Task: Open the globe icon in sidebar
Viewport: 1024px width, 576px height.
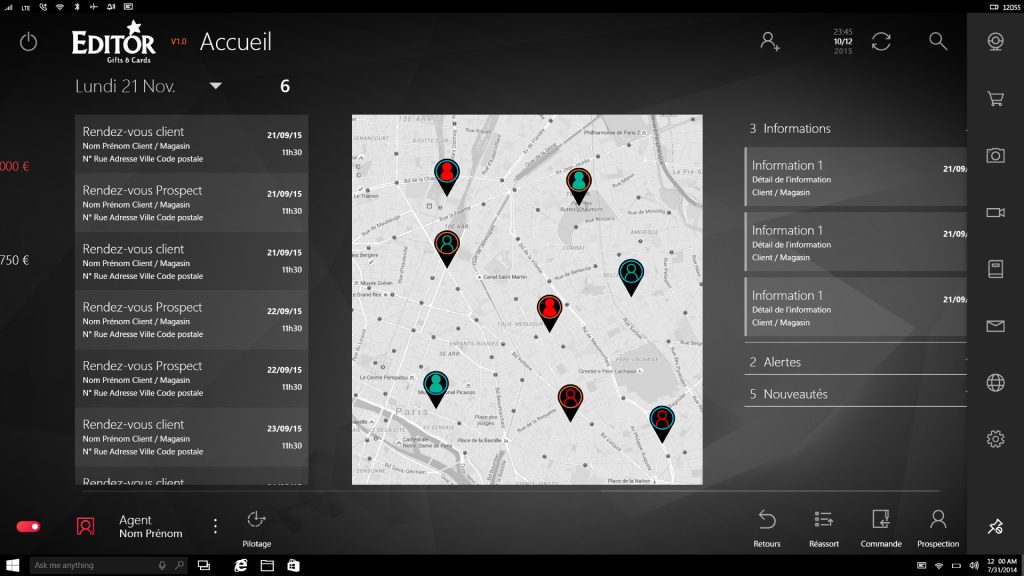Action: point(995,382)
